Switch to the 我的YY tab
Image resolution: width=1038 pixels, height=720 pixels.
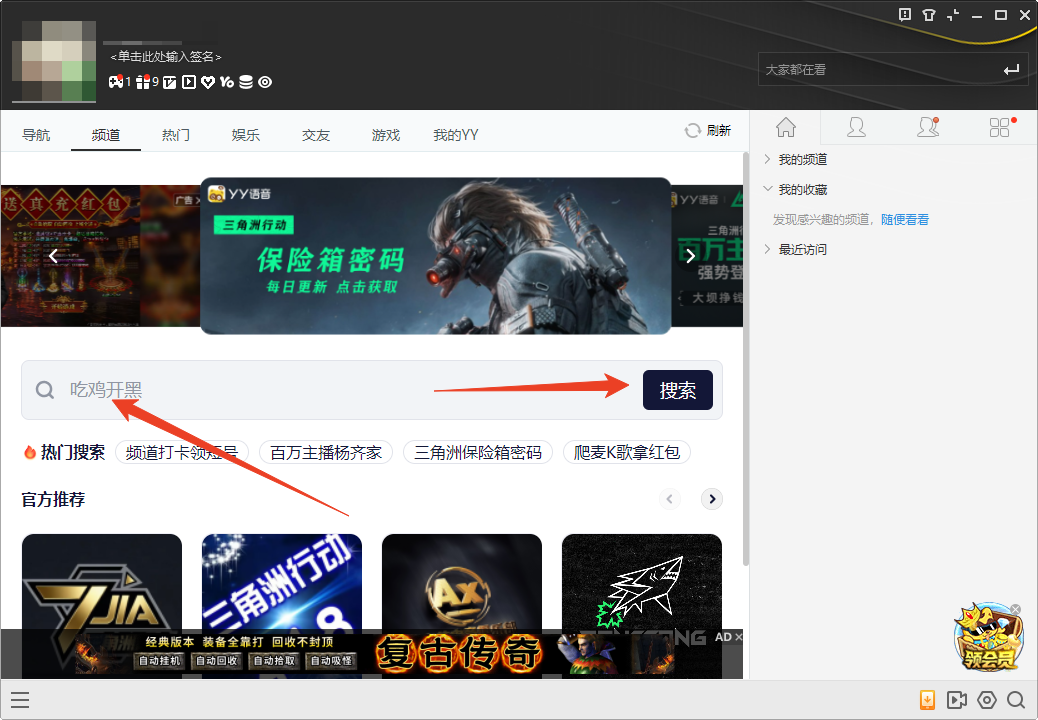(x=455, y=135)
